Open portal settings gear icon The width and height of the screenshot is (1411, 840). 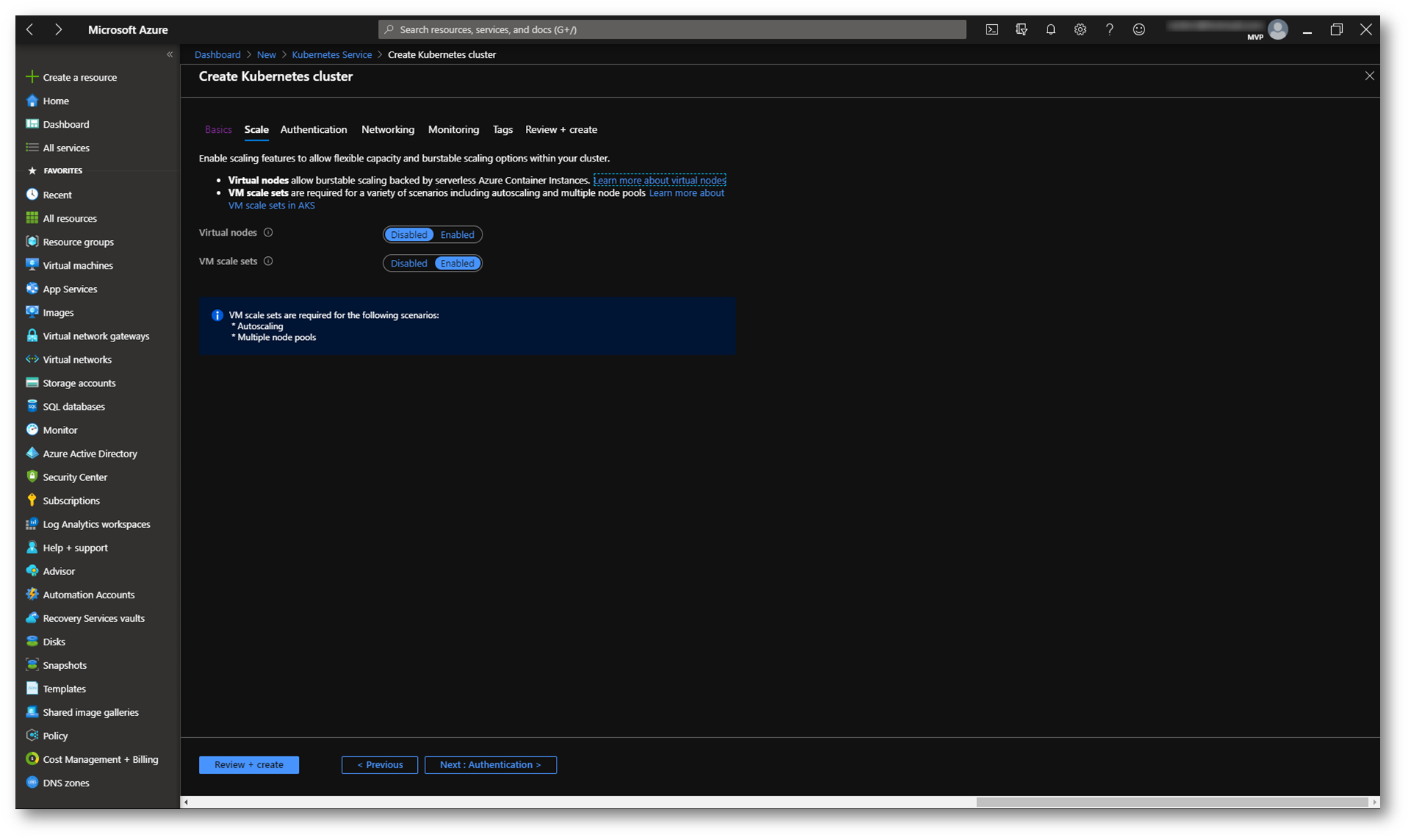[x=1080, y=29]
